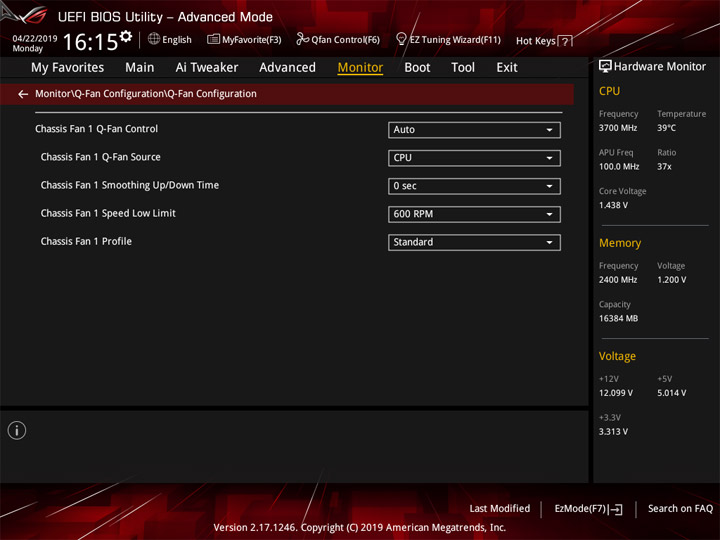Click the +3.3V reading 3.313 V

click(x=613, y=432)
